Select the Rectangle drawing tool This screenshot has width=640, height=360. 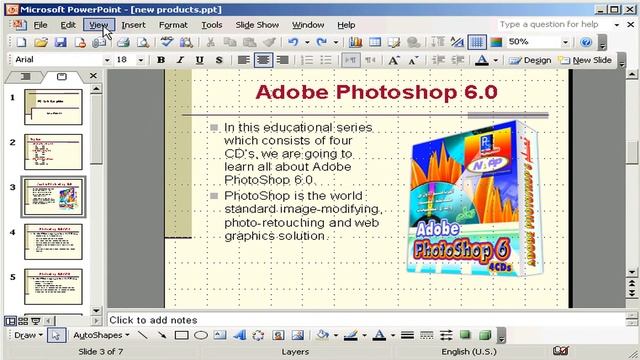pyautogui.click(x=181, y=336)
